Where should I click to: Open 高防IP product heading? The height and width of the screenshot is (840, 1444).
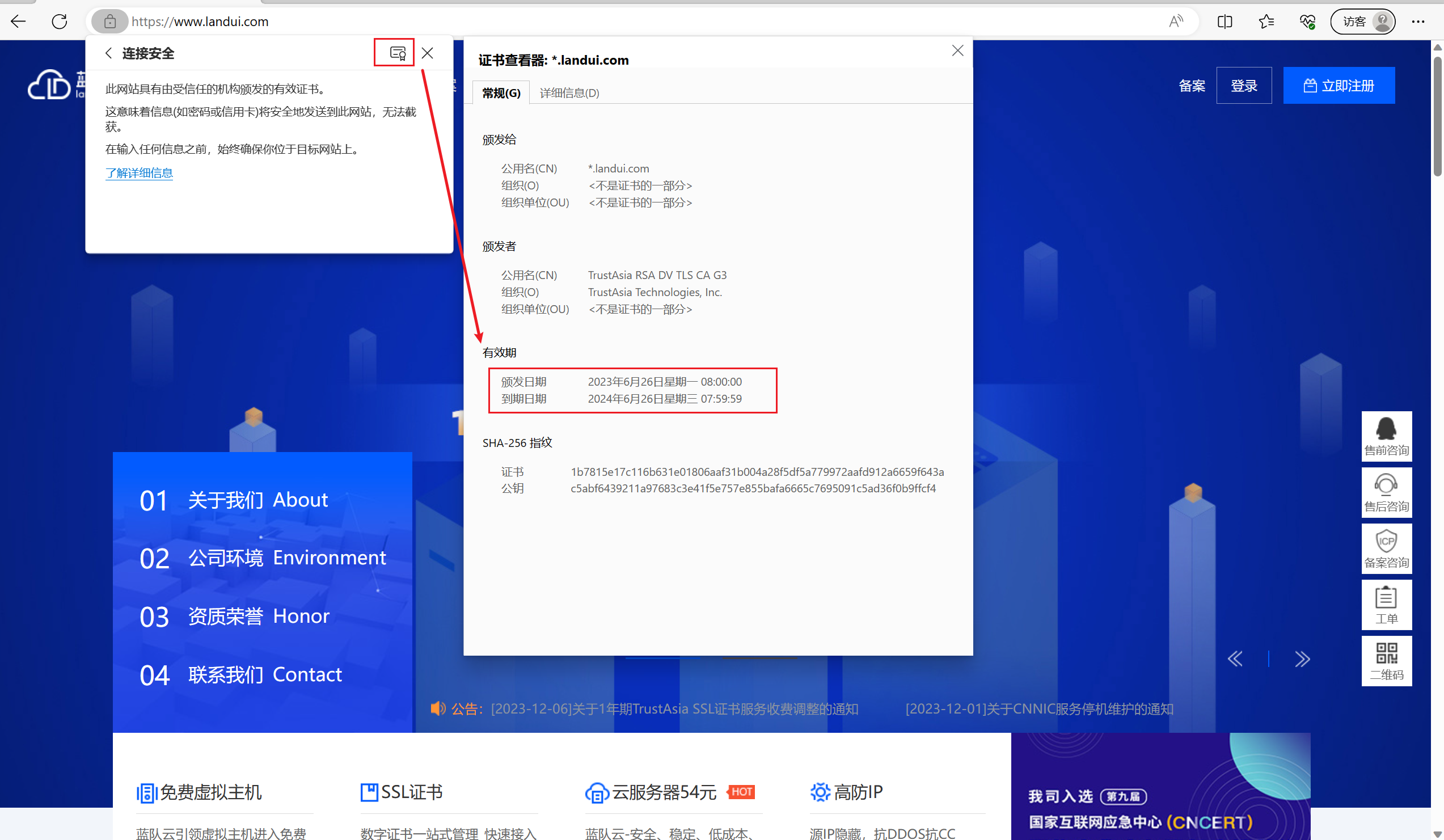coord(858,792)
